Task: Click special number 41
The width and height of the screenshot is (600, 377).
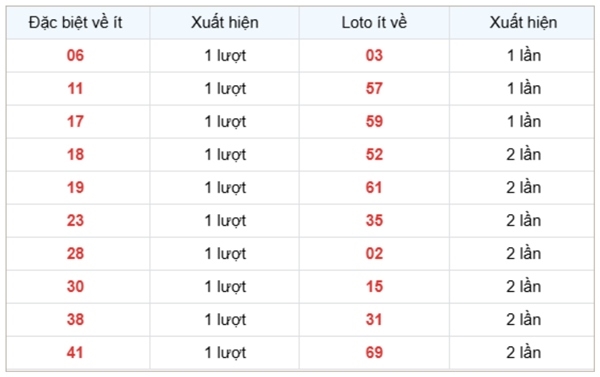Action: [x=75, y=353]
